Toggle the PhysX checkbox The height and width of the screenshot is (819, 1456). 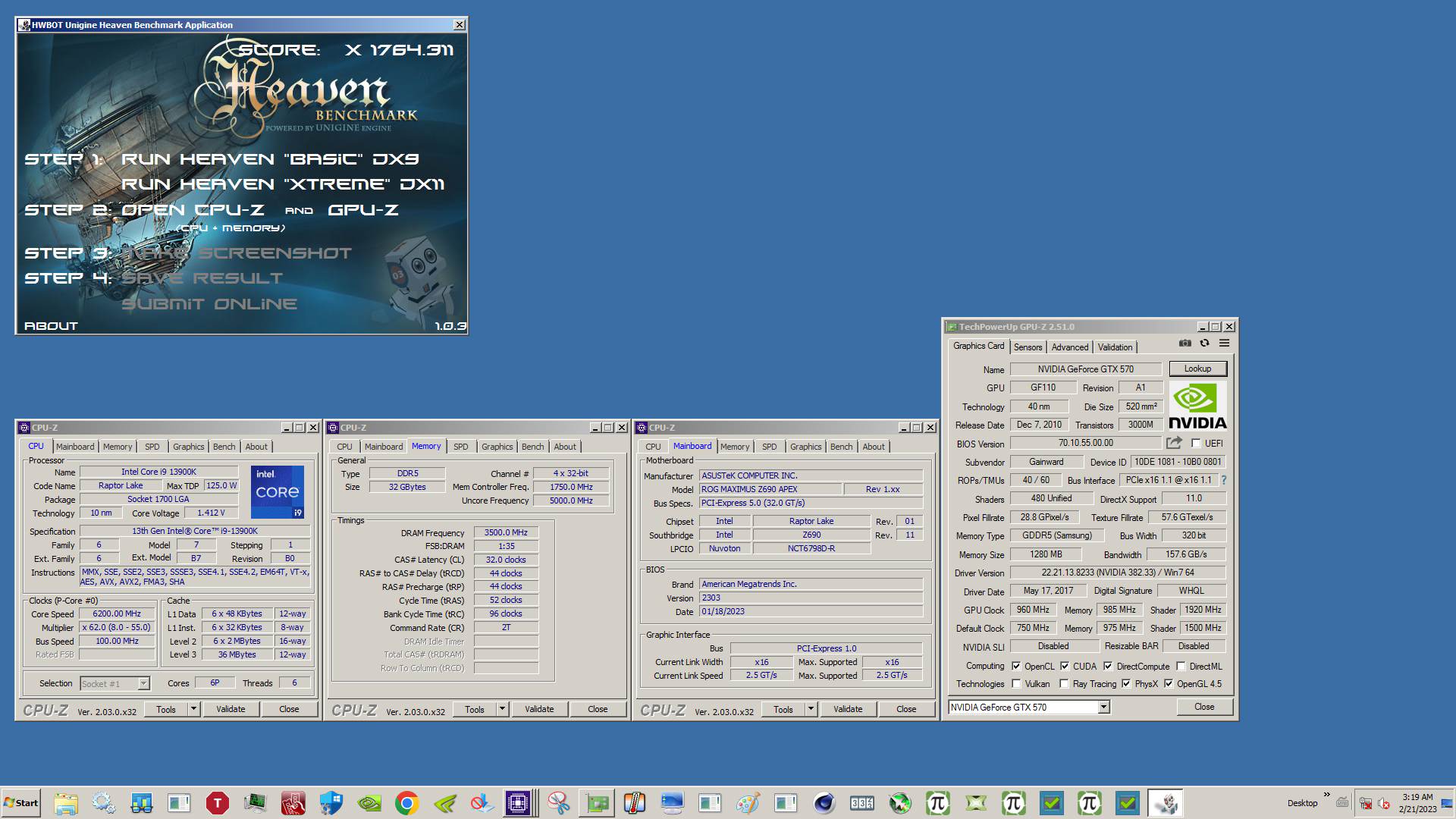[1126, 684]
